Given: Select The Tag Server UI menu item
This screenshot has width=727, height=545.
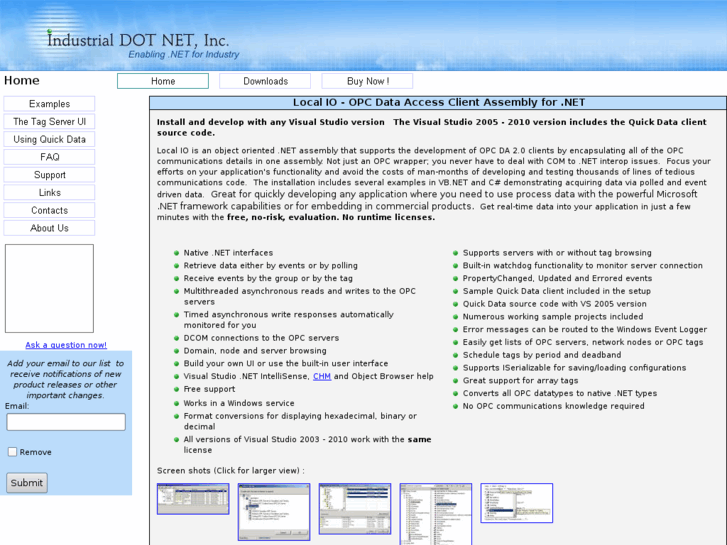Looking at the screenshot, I should pyautogui.click(x=49, y=122).
